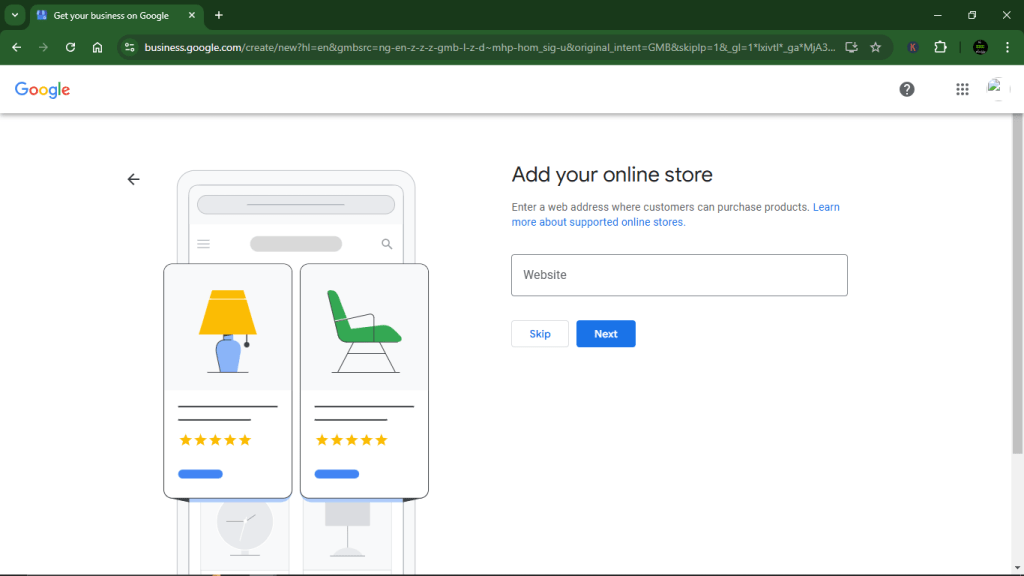Viewport: 1024px width, 576px height.
Task: Click inside the Website input field
Action: (x=679, y=275)
